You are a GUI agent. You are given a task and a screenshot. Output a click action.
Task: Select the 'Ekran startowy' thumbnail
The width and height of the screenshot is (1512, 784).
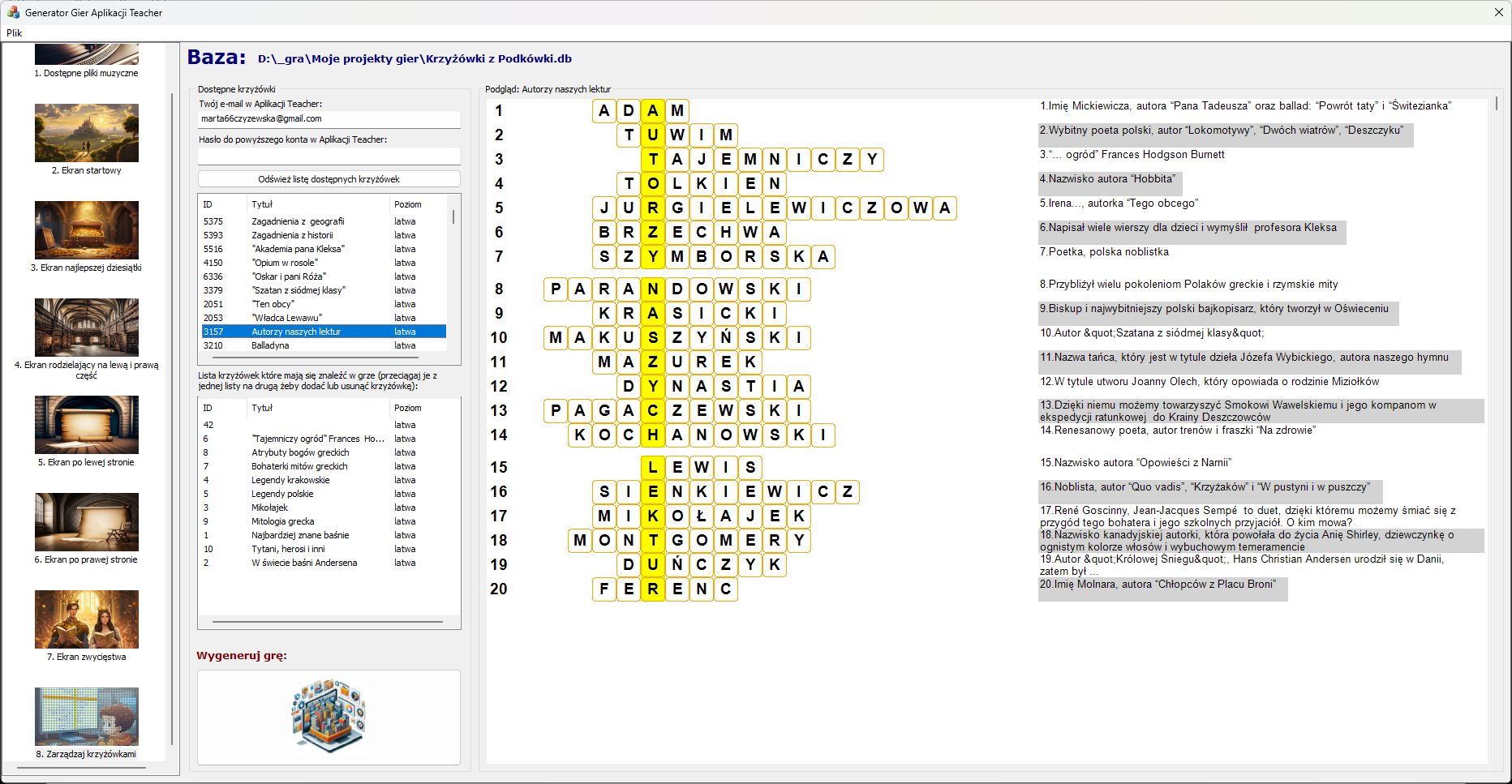click(87, 134)
